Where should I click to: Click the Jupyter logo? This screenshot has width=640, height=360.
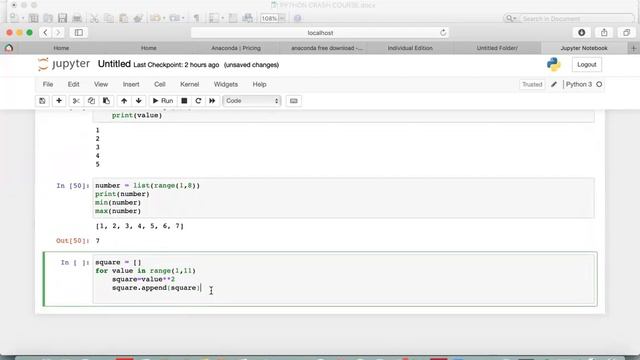[64, 64]
